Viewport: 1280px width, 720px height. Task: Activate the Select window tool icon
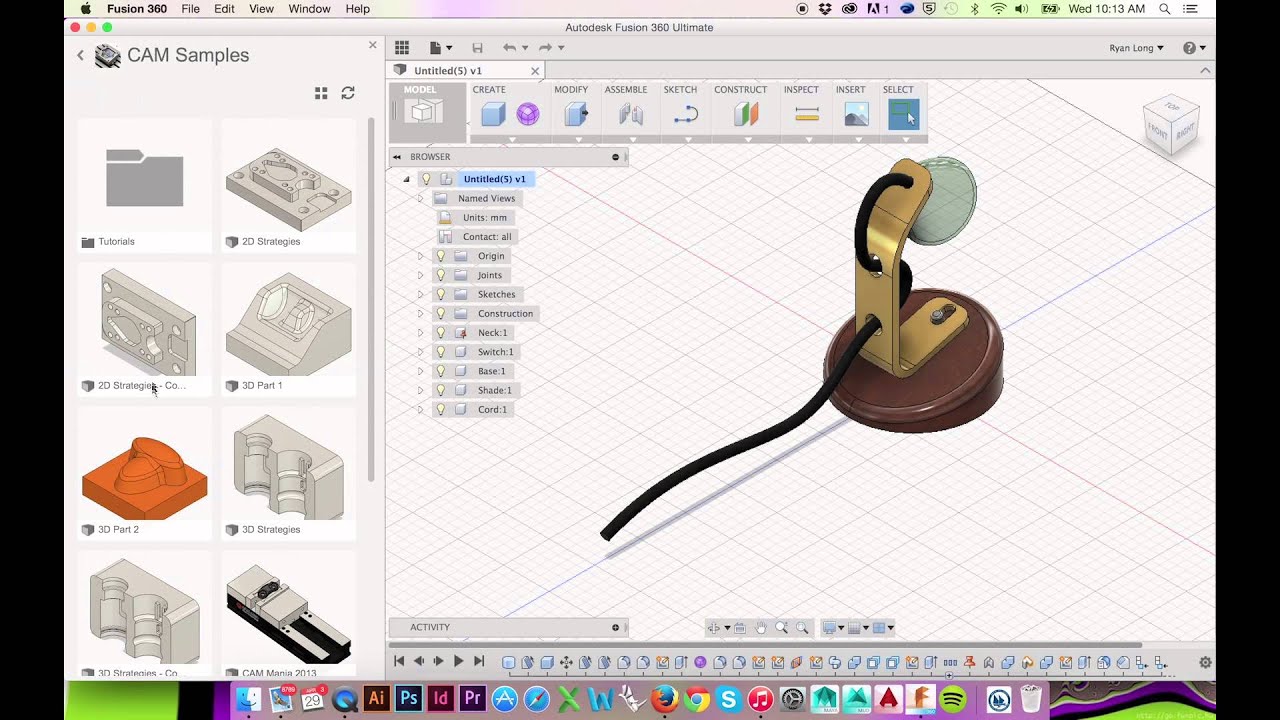click(903, 114)
